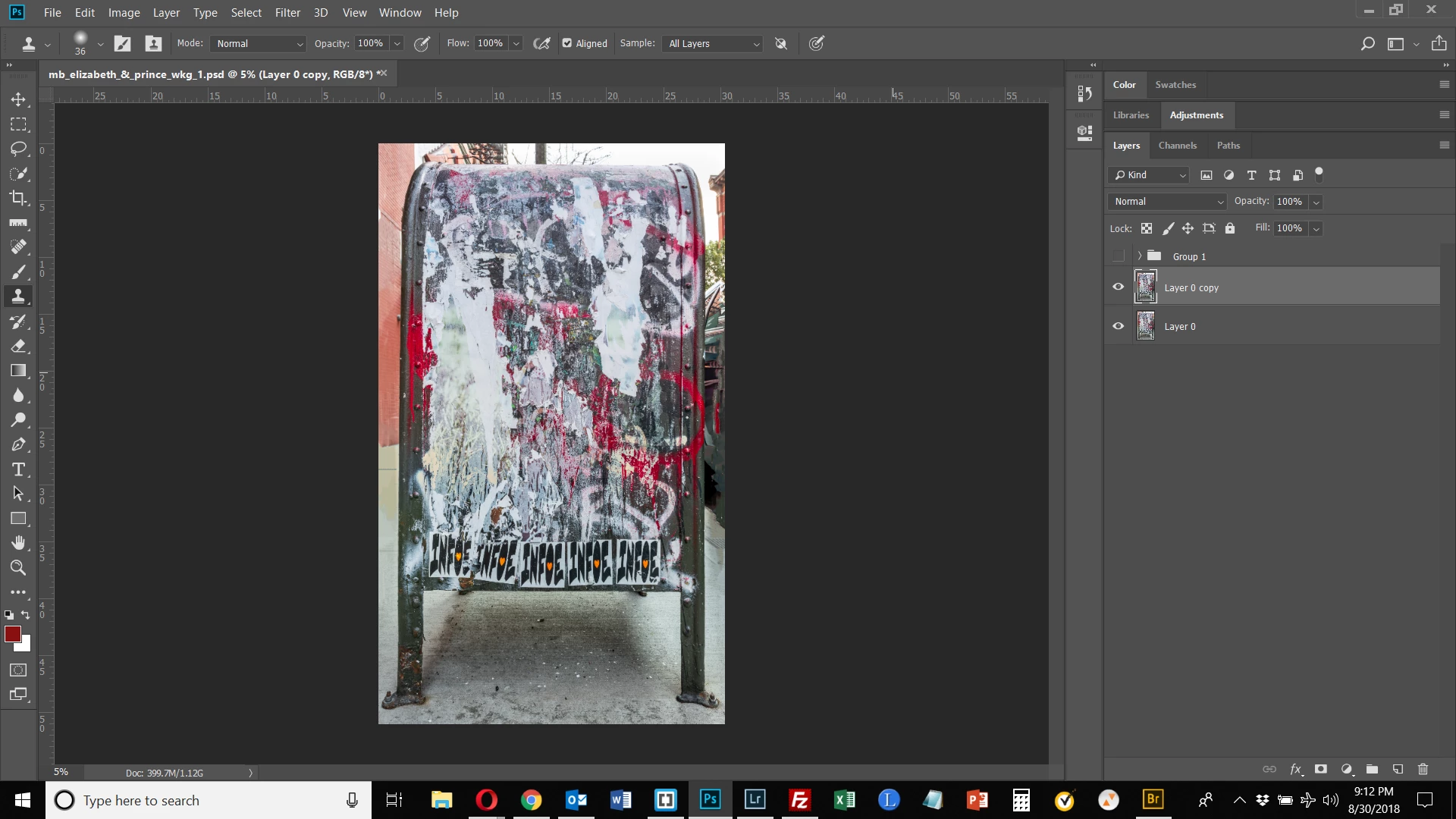
Task: Select the Lasso tool
Action: click(x=18, y=149)
